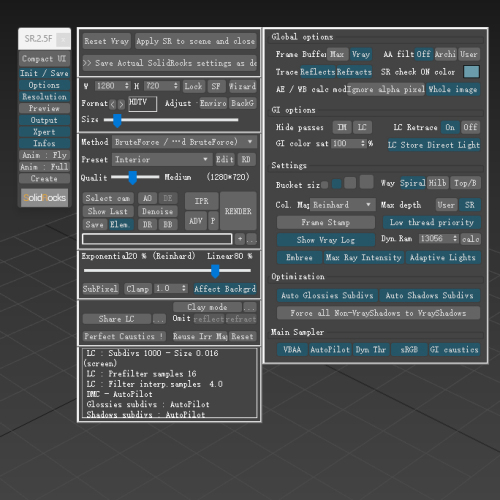This screenshot has height=500, width=500.
Task: Click Apply SR to scene and close
Action: click(195, 41)
